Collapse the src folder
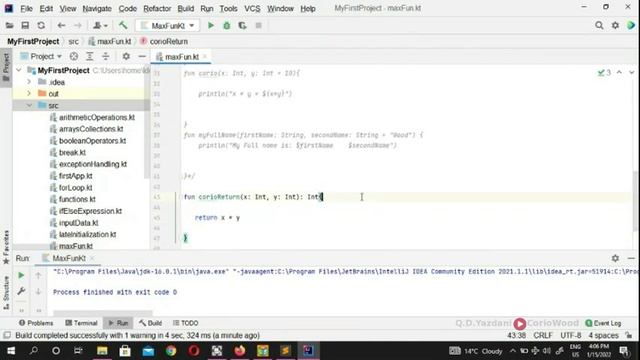640x360 pixels. (x=29, y=105)
